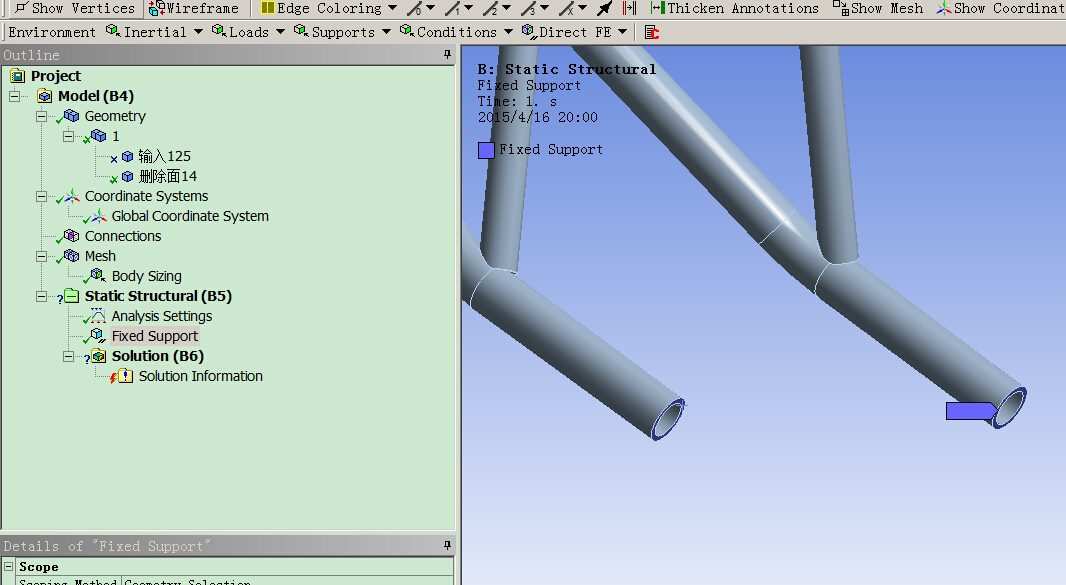This screenshot has height=585, width=1066.
Task: Select the 输入125 body
Action: tap(165, 156)
